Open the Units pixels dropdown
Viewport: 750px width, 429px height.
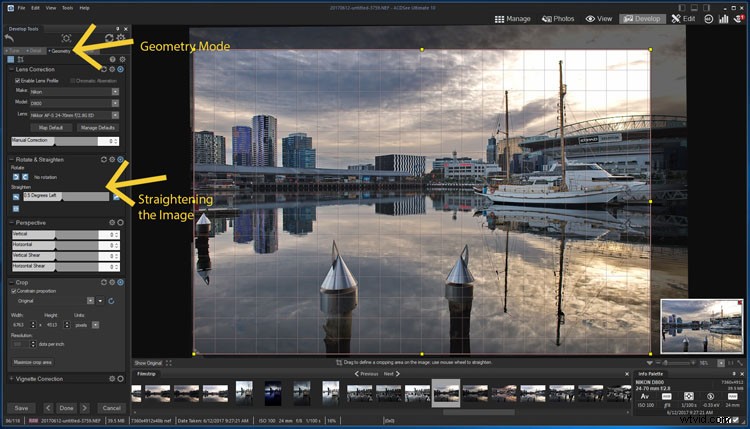(95, 325)
